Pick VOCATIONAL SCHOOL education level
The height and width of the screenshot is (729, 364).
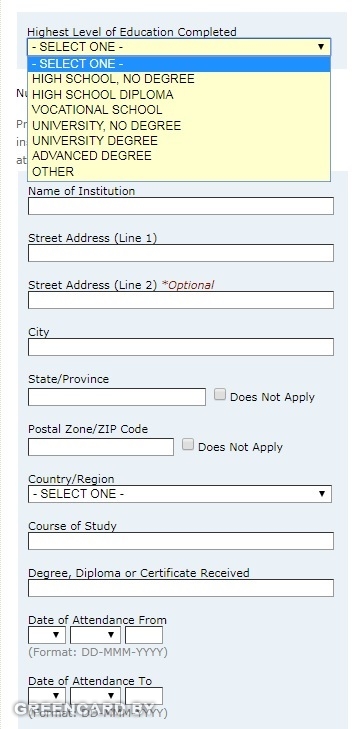(179, 110)
